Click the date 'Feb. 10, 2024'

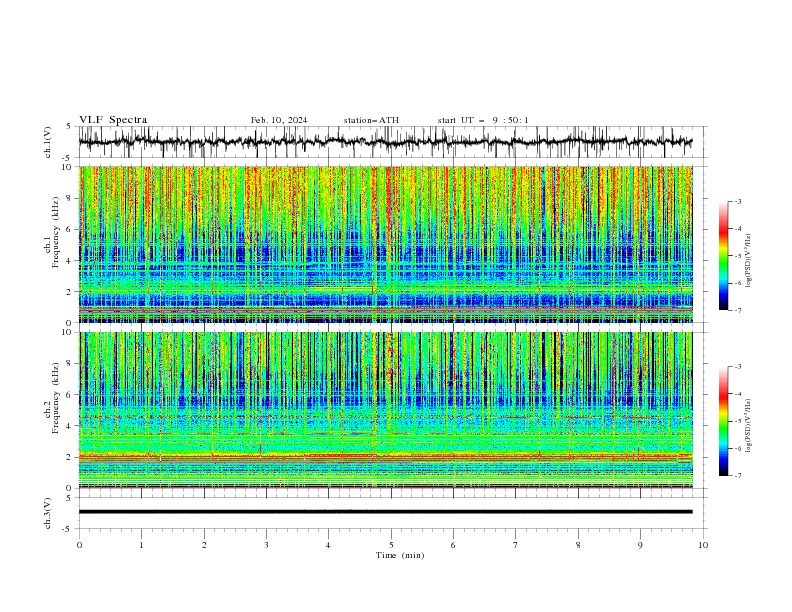279,120
